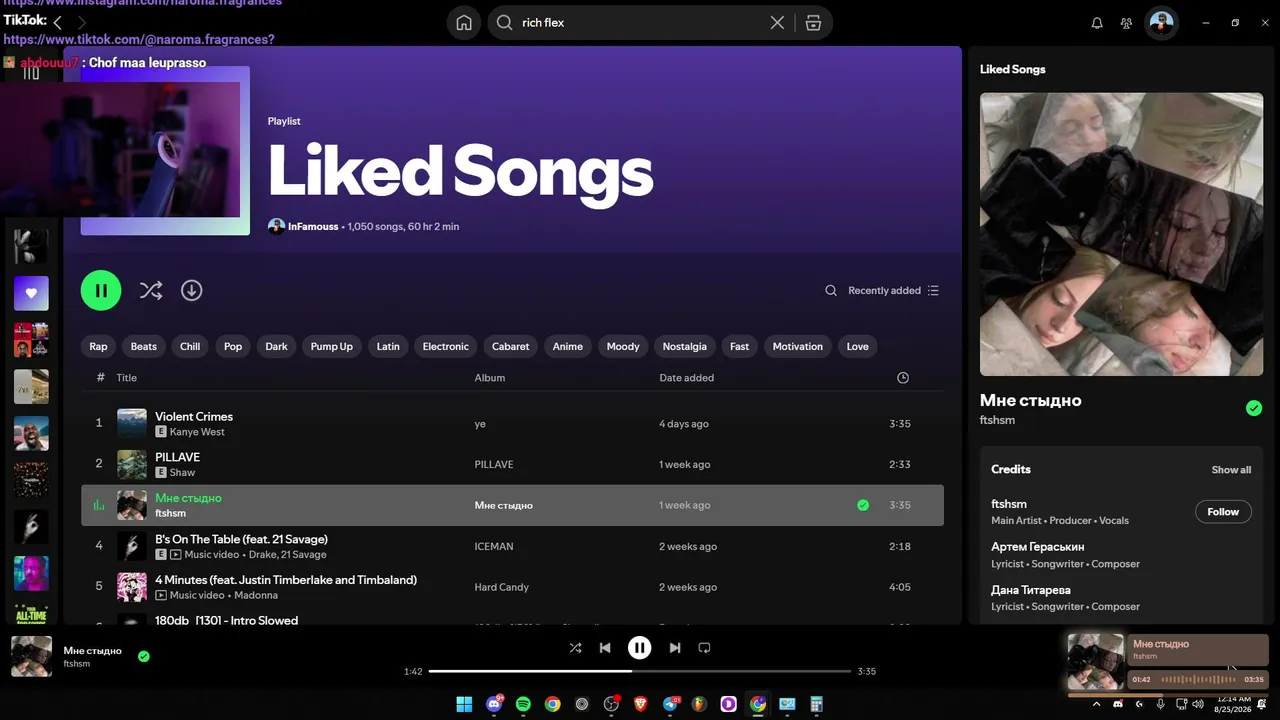The width and height of the screenshot is (1280, 720).
Task: Open large album cover in right panel
Action: click(1121, 234)
